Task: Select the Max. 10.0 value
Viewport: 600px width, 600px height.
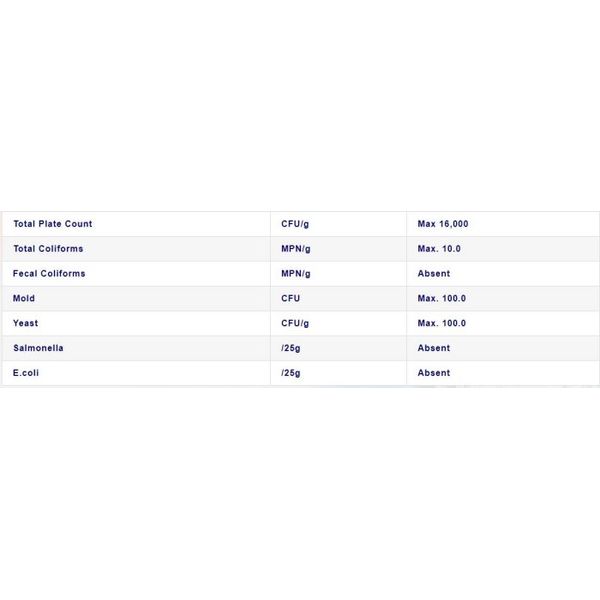Action: click(439, 249)
